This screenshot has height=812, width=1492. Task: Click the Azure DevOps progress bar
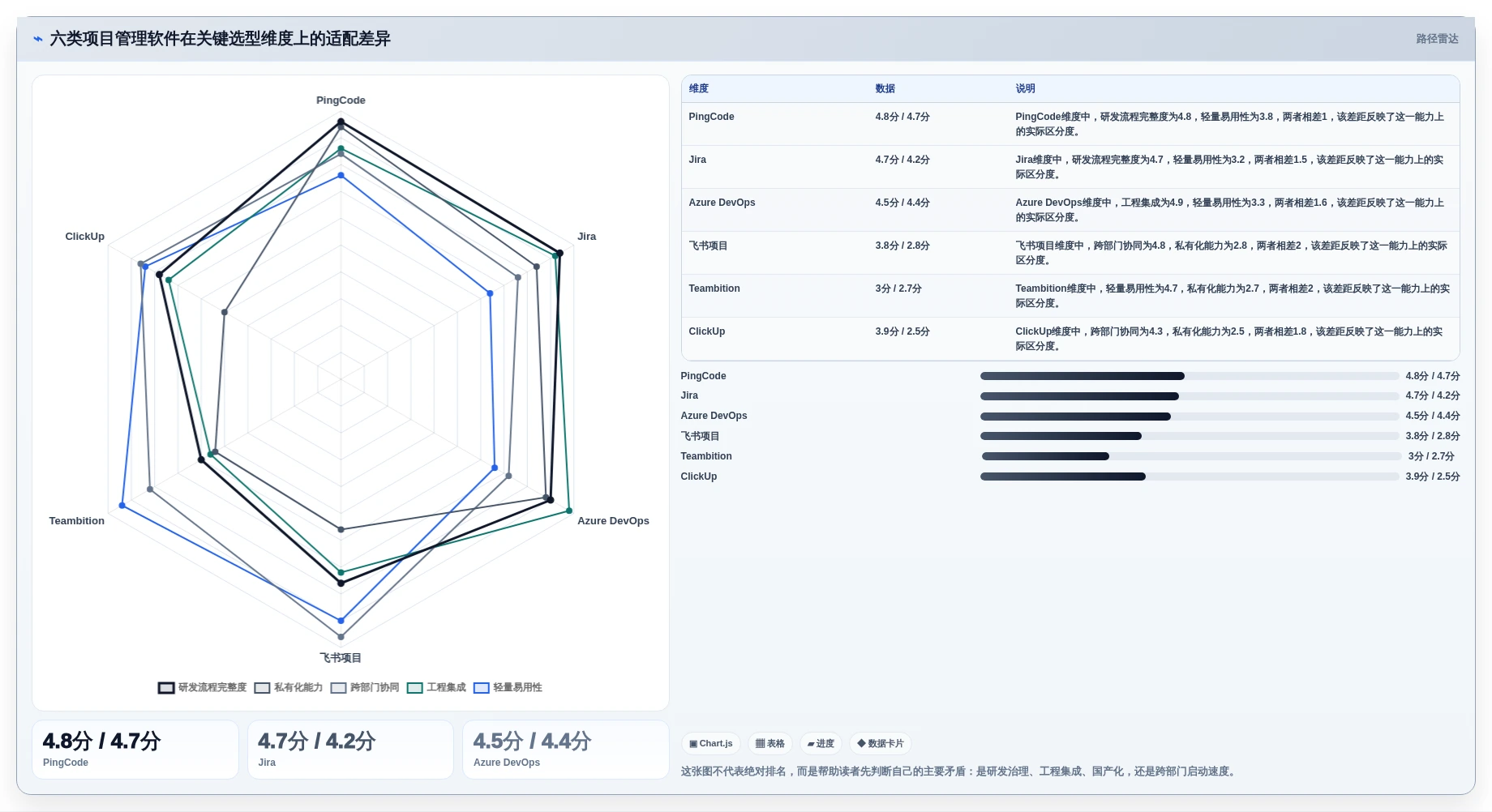click(1190, 417)
